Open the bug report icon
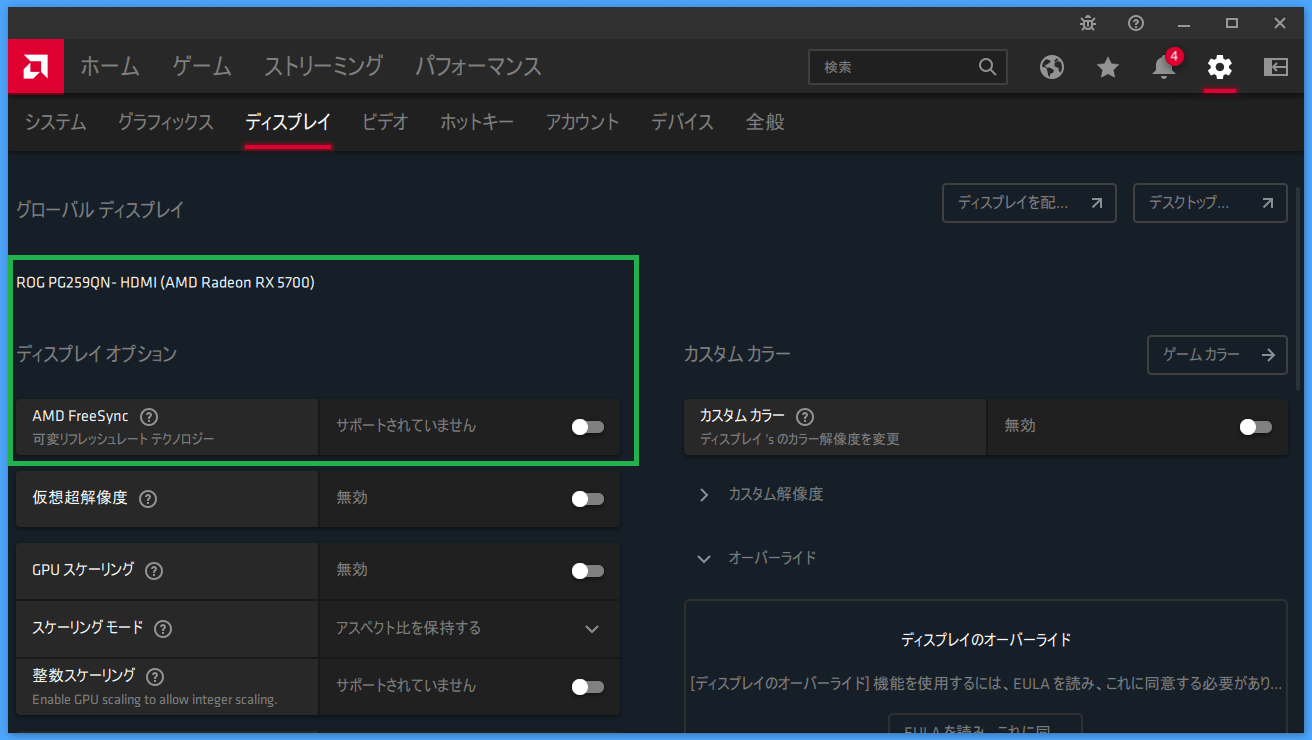The height and width of the screenshot is (740, 1312). pos(1088,23)
